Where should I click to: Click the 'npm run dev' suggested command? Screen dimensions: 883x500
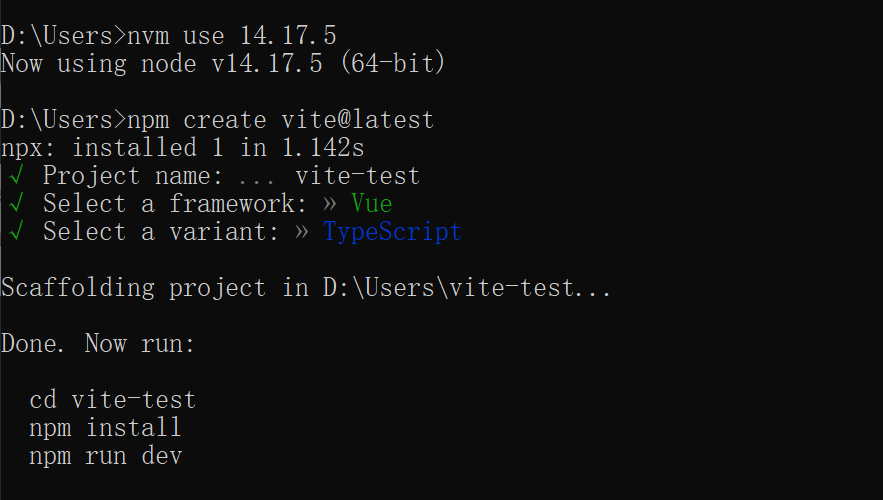(x=105, y=457)
